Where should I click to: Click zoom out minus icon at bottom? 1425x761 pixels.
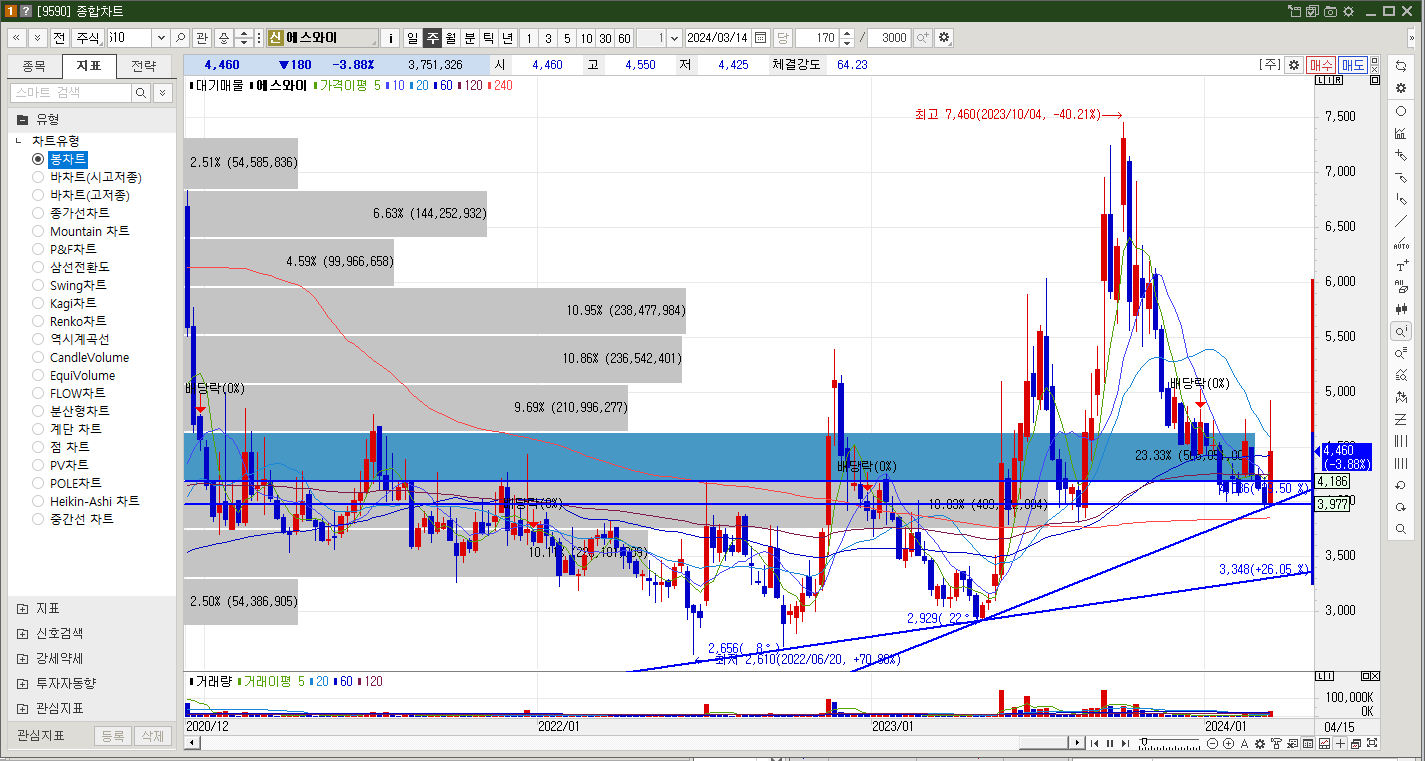(x=1212, y=743)
